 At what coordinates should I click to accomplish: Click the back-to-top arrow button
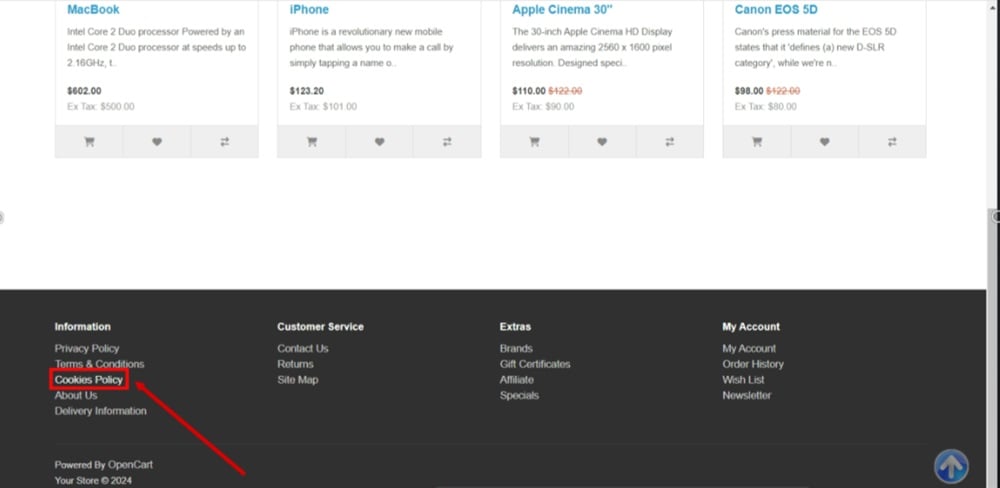(951, 467)
